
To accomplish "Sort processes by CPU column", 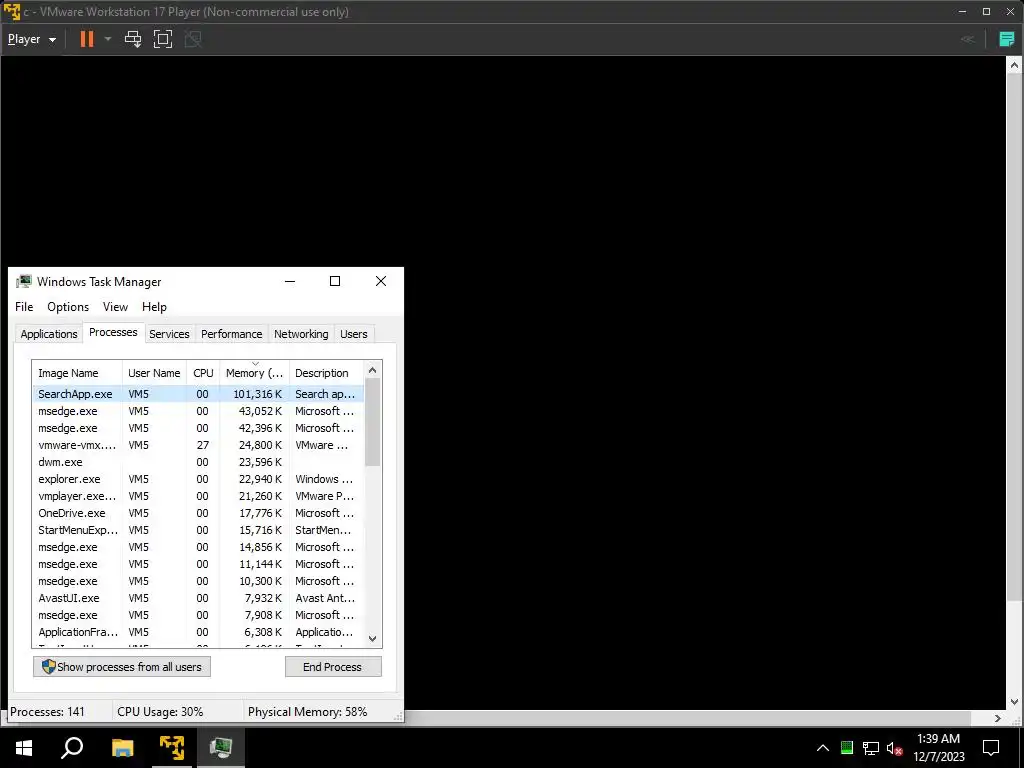I will 203,373.
